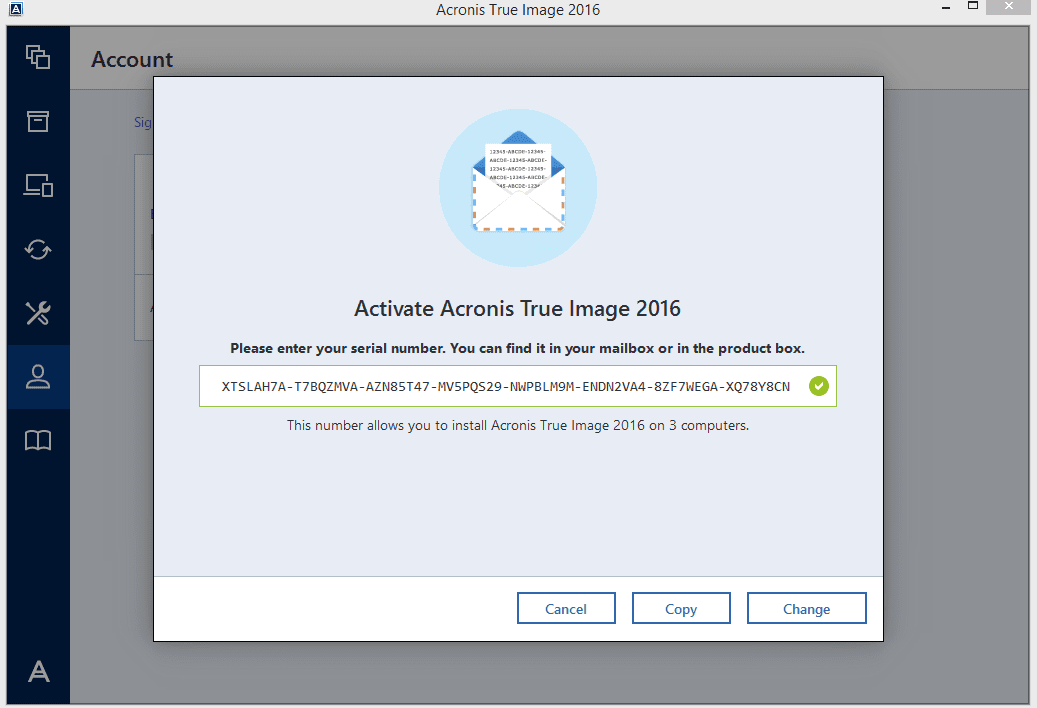This screenshot has width=1038, height=708.
Task: Minimize the Acronis True Image window
Action: (x=944, y=6)
